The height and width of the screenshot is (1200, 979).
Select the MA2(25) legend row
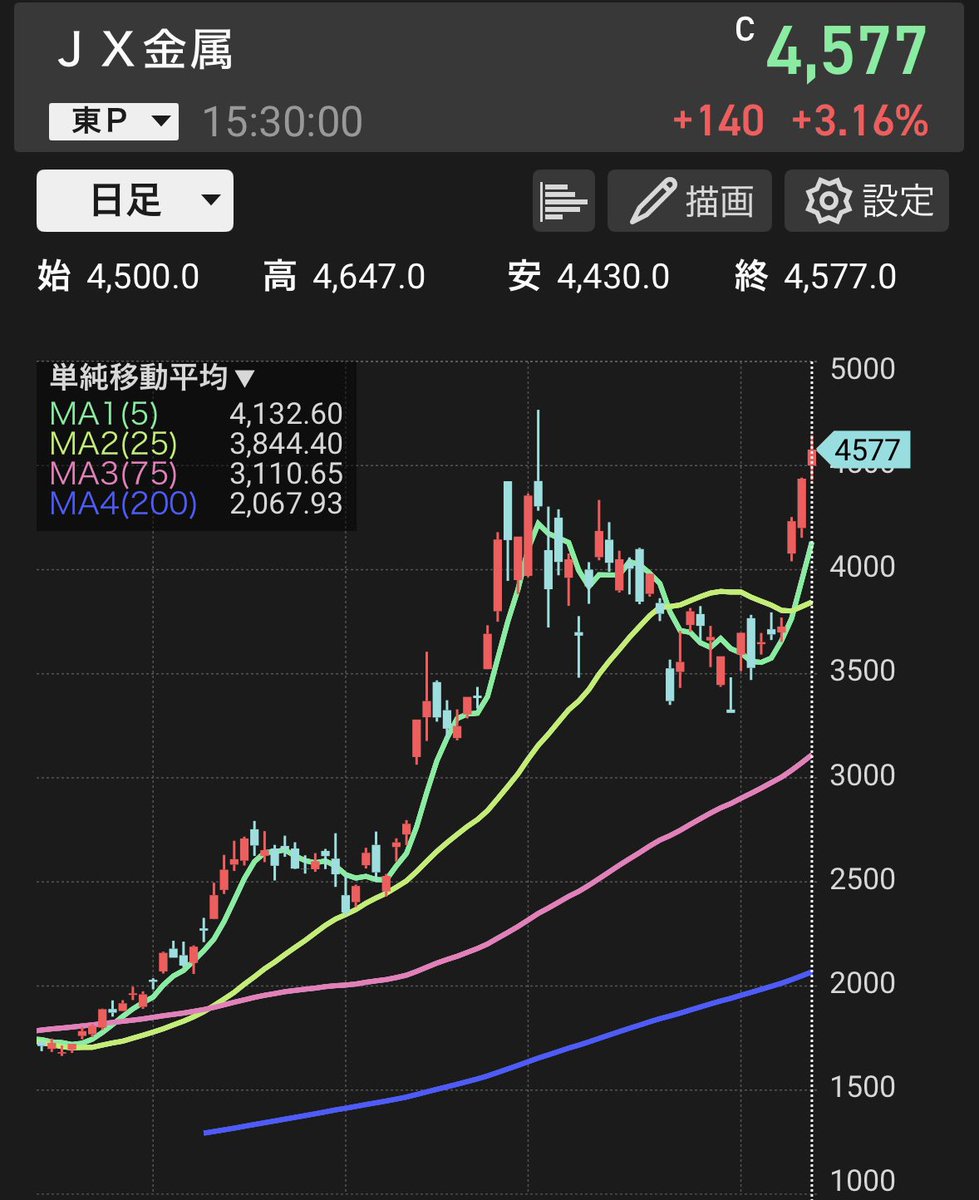(x=195, y=443)
